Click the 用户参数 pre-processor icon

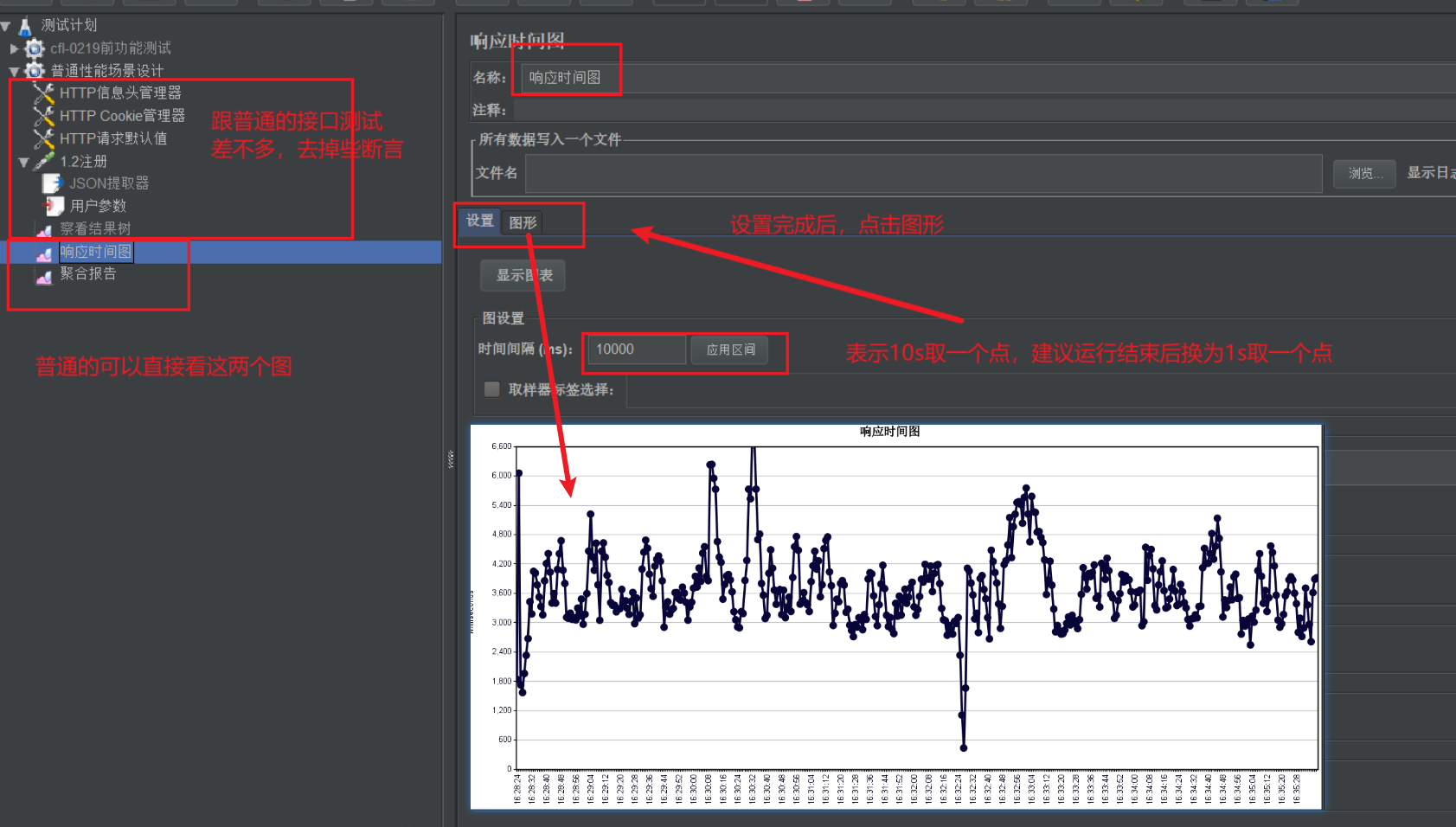pos(54,206)
